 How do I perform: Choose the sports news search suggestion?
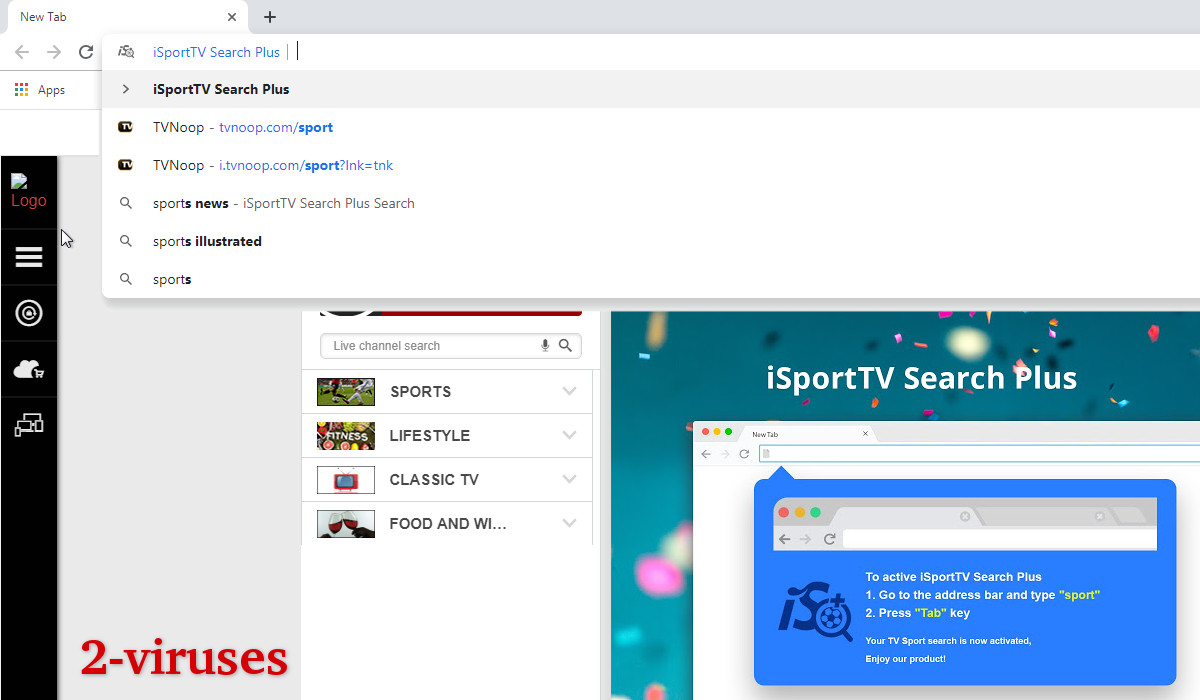(651, 203)
